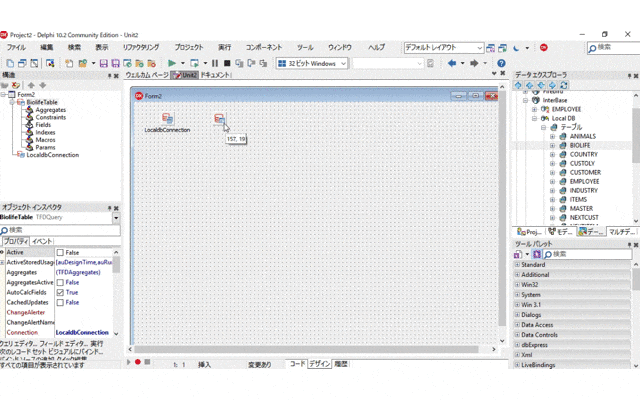Open the ファイル menu

click(16, 47)
